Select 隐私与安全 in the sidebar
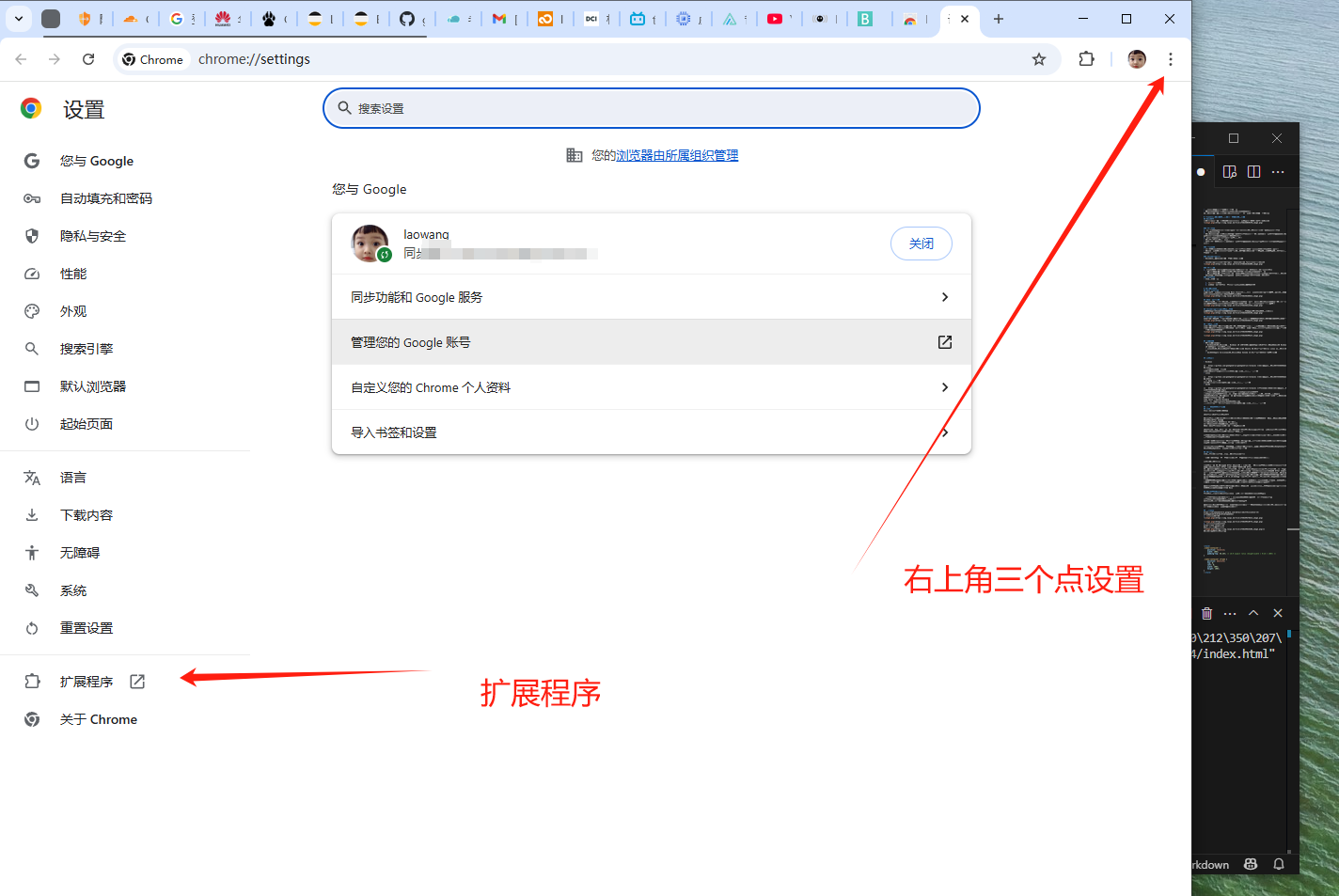 click(x=92, y=236)
